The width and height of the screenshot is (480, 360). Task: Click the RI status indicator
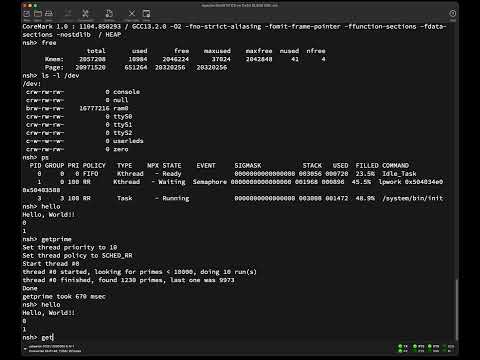tap(444, 351)
